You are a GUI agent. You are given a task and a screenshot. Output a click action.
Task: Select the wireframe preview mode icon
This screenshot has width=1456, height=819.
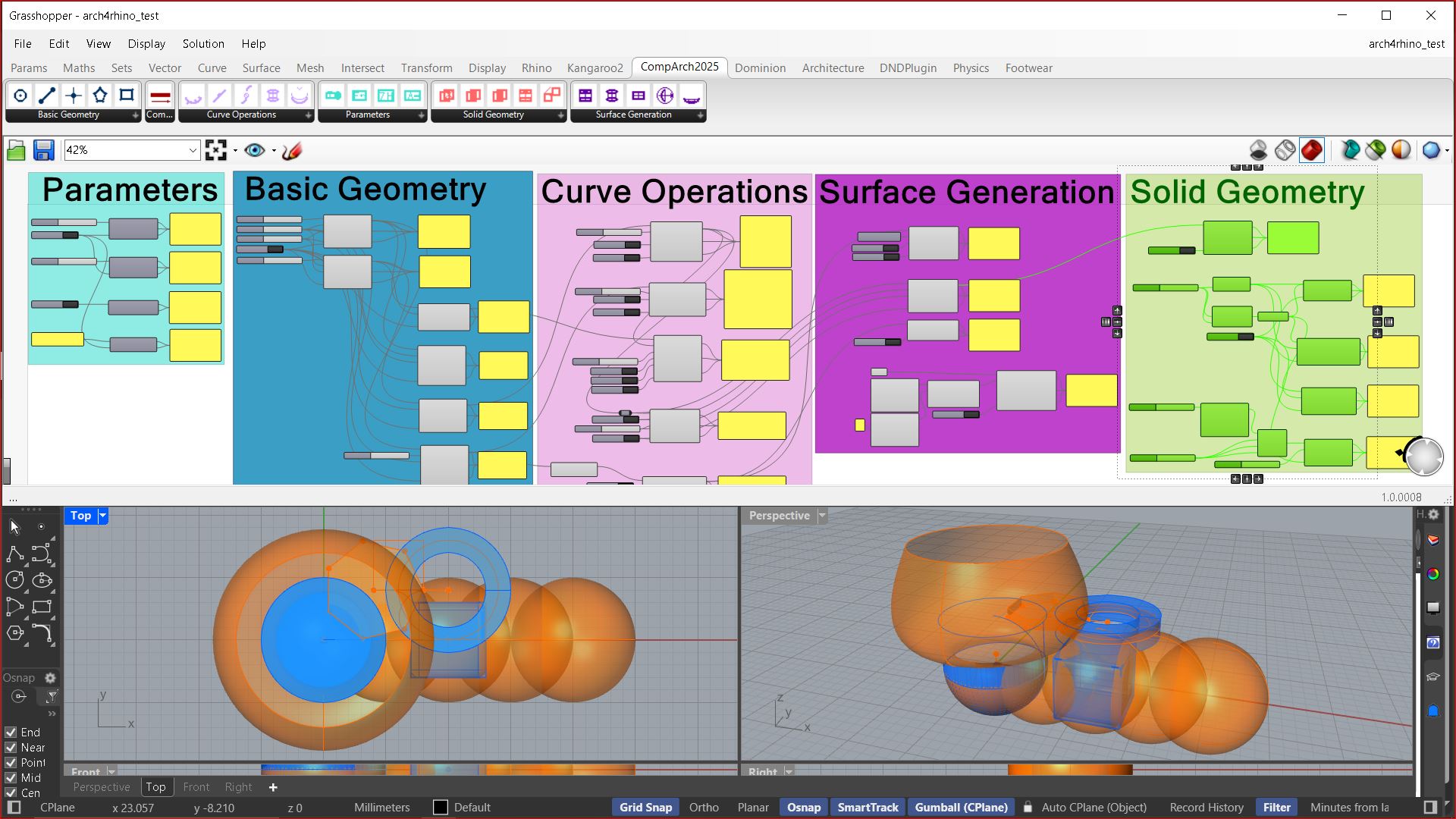[1285, 150]
